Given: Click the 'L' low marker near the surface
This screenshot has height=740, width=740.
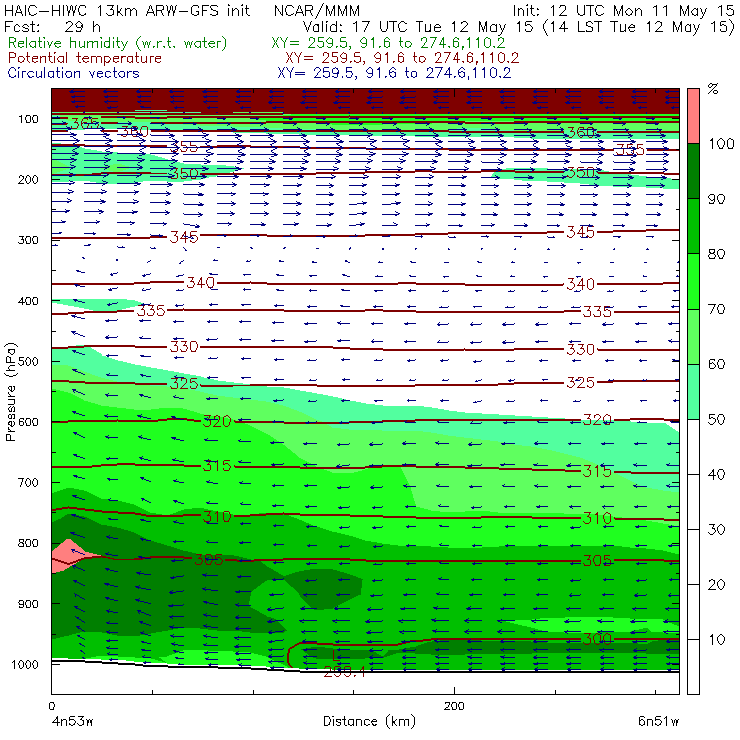Looking at the screenshot, I should click(x=335, y=655).
